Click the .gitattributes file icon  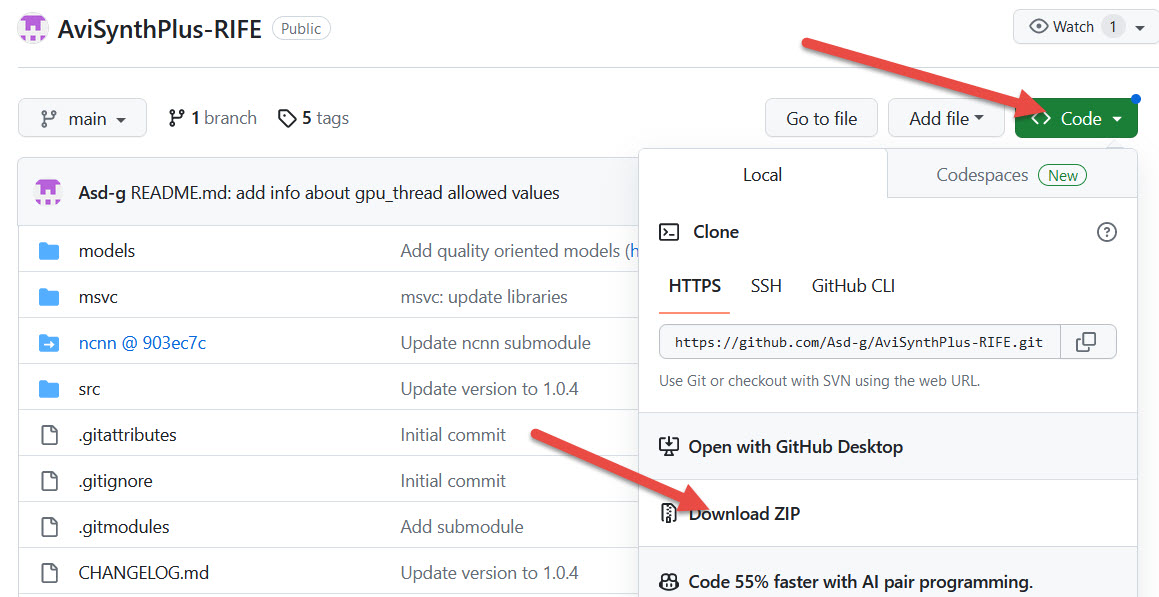coord(49,435)
